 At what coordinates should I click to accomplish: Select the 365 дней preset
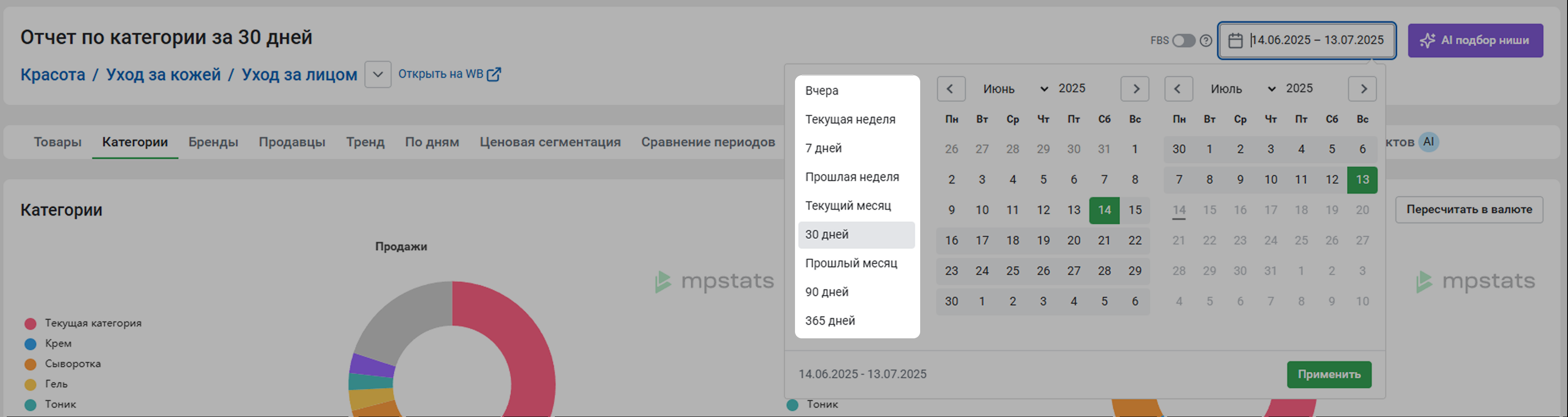pyautogui.click(x=856, y=321)
